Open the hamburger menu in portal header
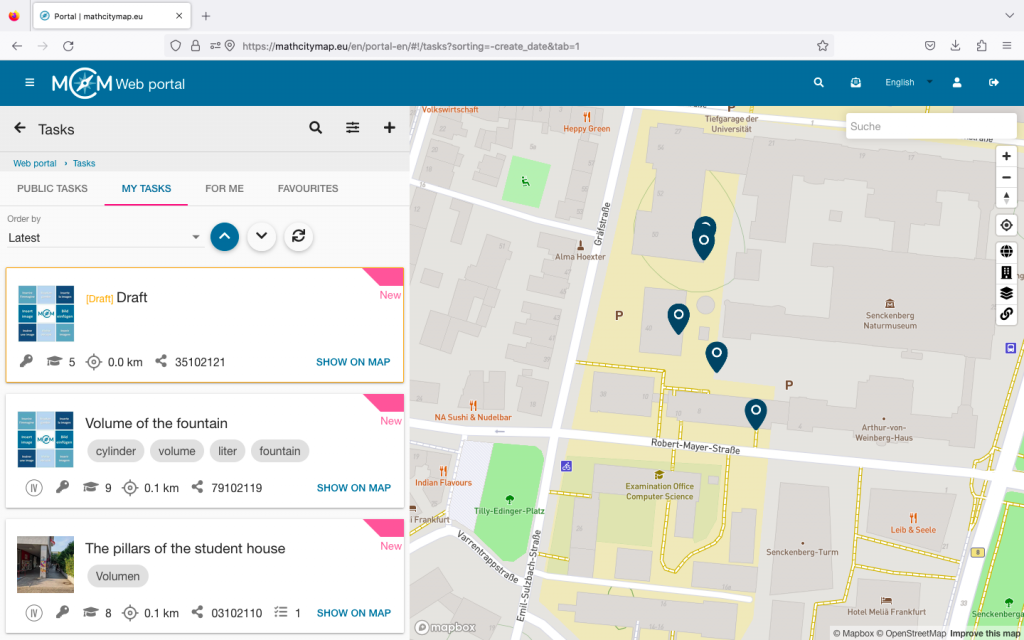 tap(30, 83)
